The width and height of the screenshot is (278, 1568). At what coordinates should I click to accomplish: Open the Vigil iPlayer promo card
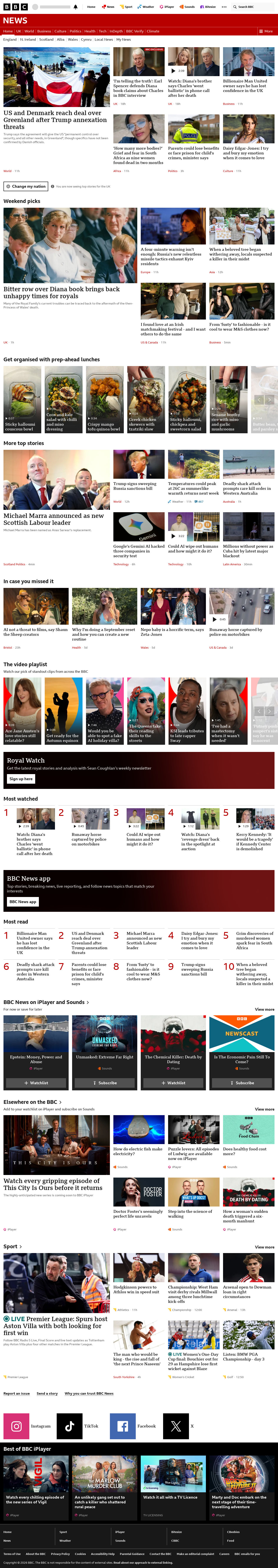[x=36, y=1488]
